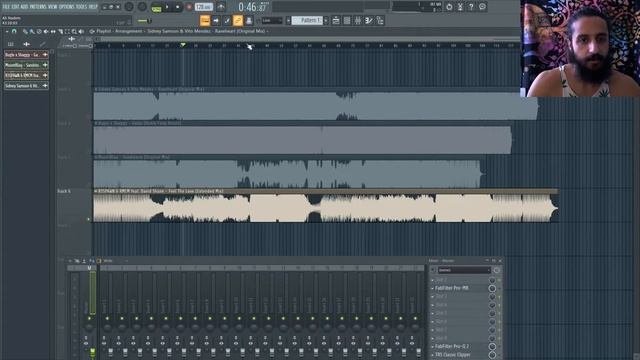Click the metronome icon beside the tempo

(220, 7)
